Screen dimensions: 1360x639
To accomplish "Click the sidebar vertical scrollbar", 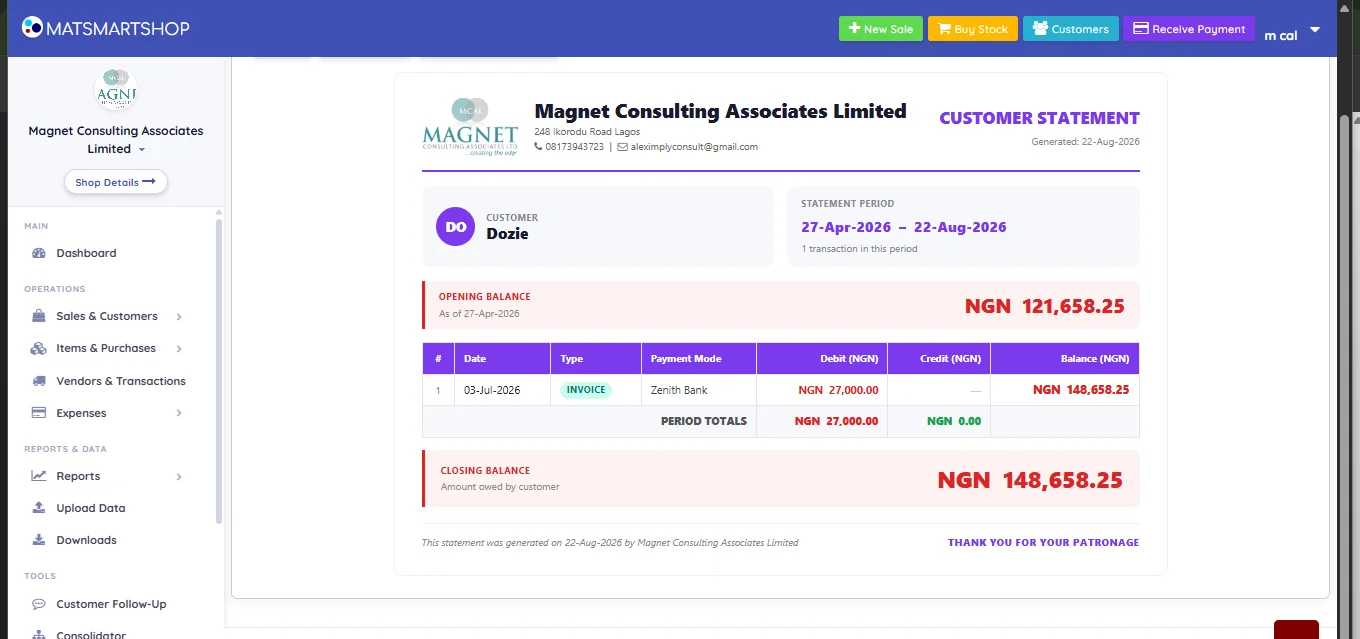I will [x=219, y=370].
